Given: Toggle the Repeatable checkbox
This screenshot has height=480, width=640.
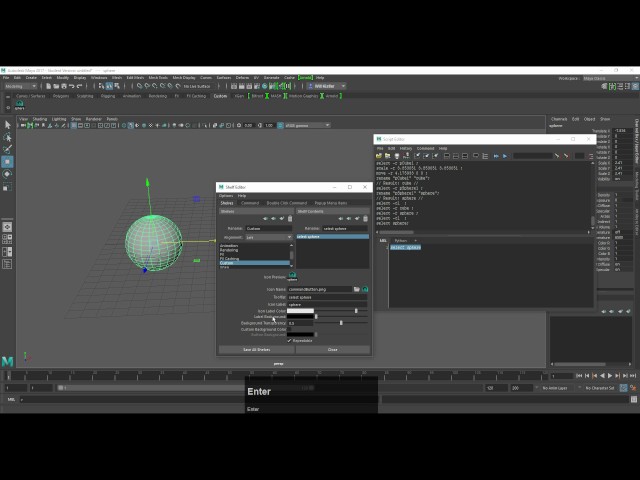Looking at the screenshot, I should click(x=289, y=340).
